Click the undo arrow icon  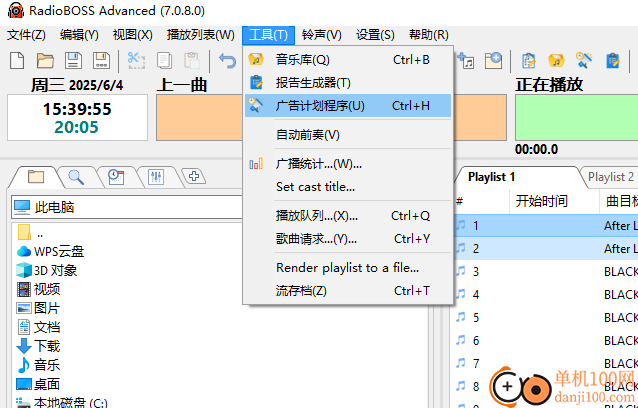[227, 61]
